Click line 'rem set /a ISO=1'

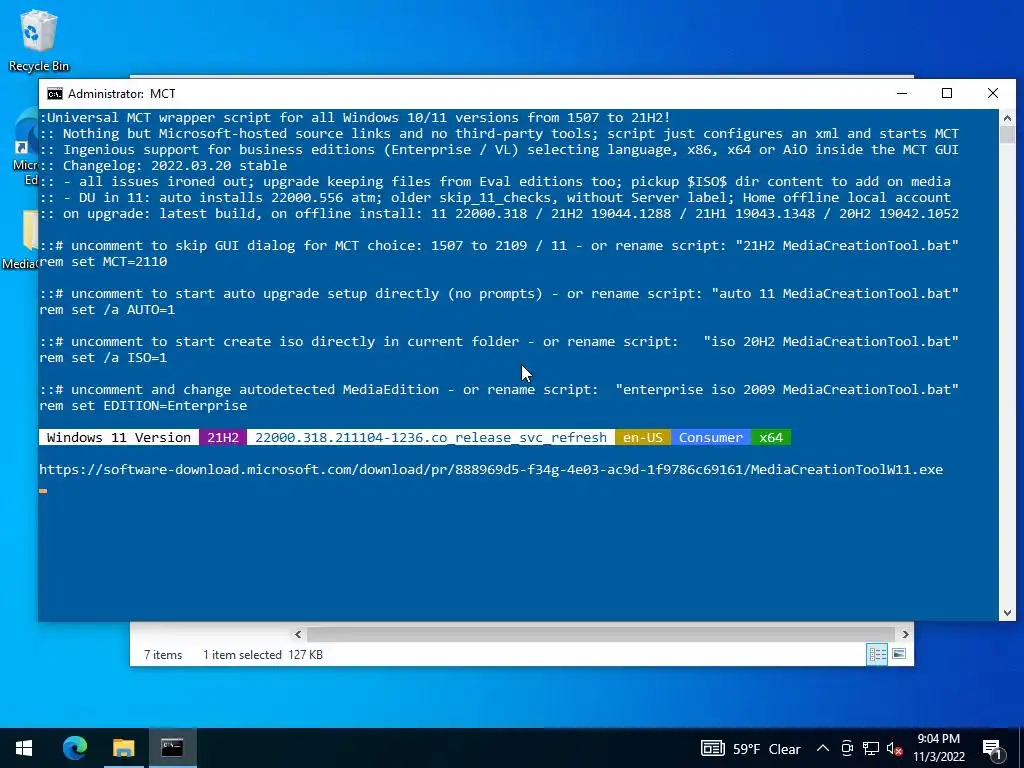coord(103,358)
